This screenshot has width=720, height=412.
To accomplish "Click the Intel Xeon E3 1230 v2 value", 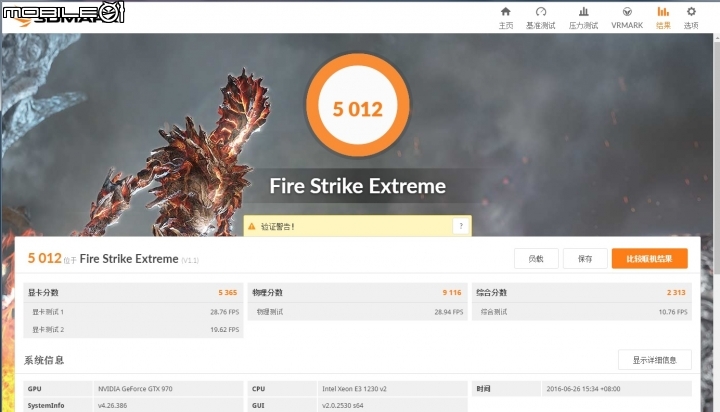I will coord(354,389).
